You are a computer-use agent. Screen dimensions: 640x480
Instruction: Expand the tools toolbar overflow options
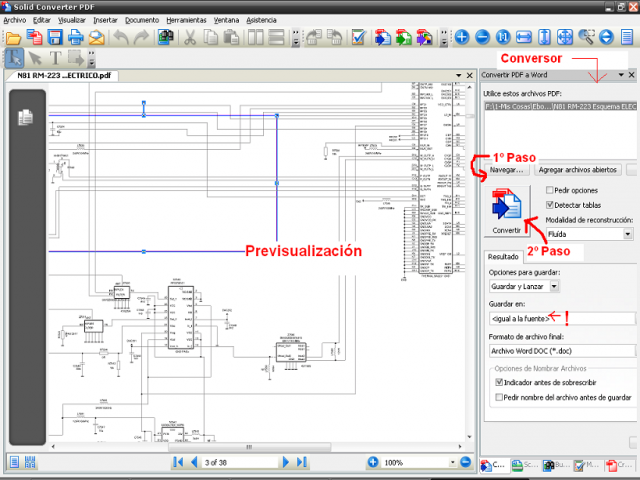click(x=92, y=58)
